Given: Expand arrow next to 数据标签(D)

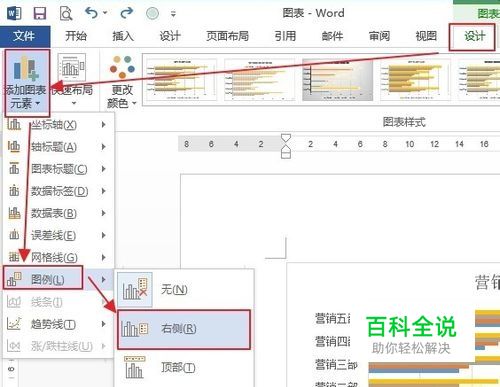Looking at the screenshot, I should [104, 191].
